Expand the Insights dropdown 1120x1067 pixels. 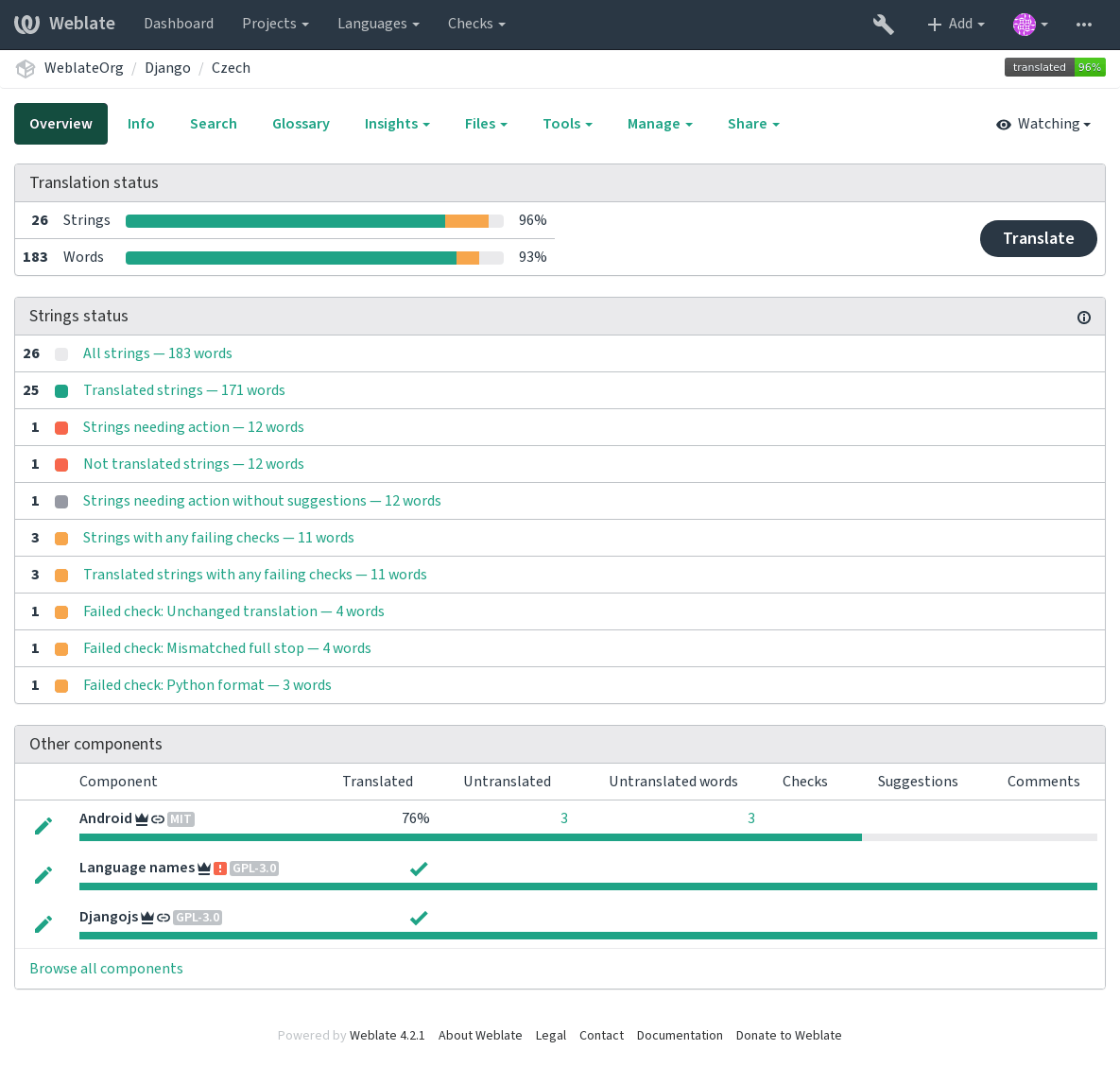(397, 124)
